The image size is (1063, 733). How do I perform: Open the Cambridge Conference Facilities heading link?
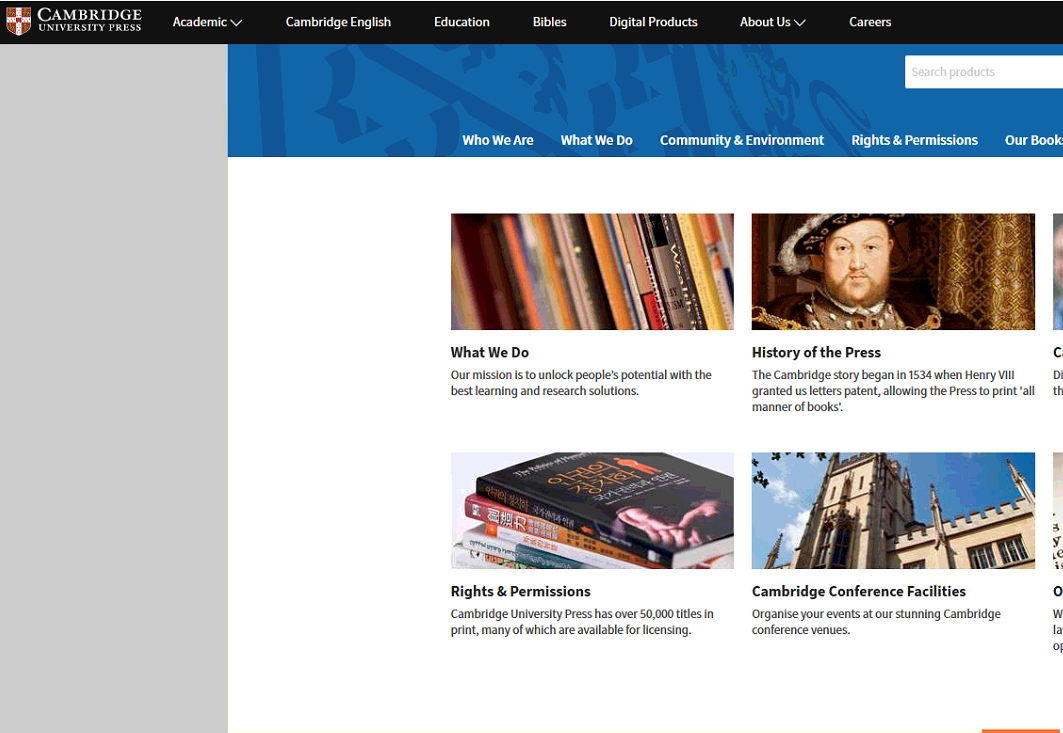coord(858,591)
